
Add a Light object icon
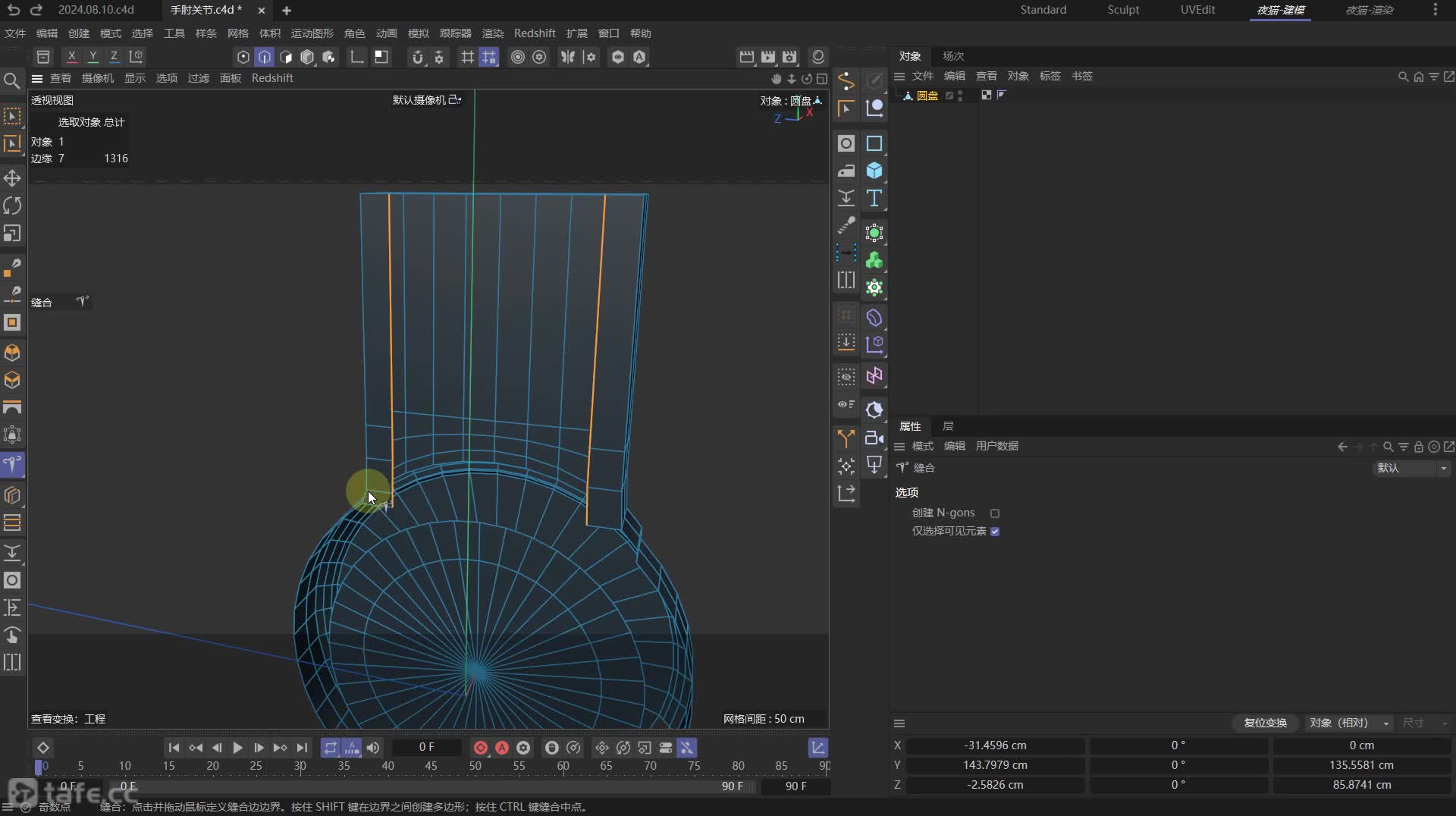tap(874, 465)
